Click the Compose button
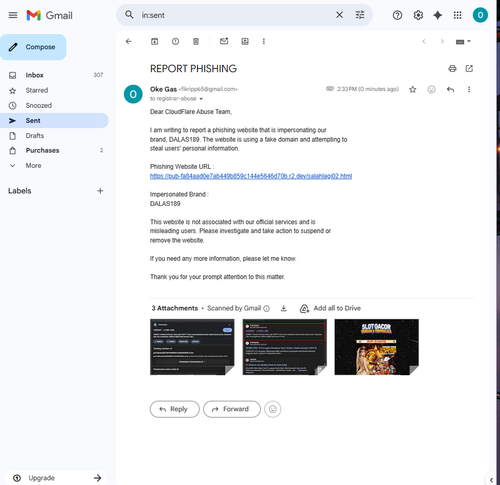Screen dimensions: 500x485 [x=33, y=47]
